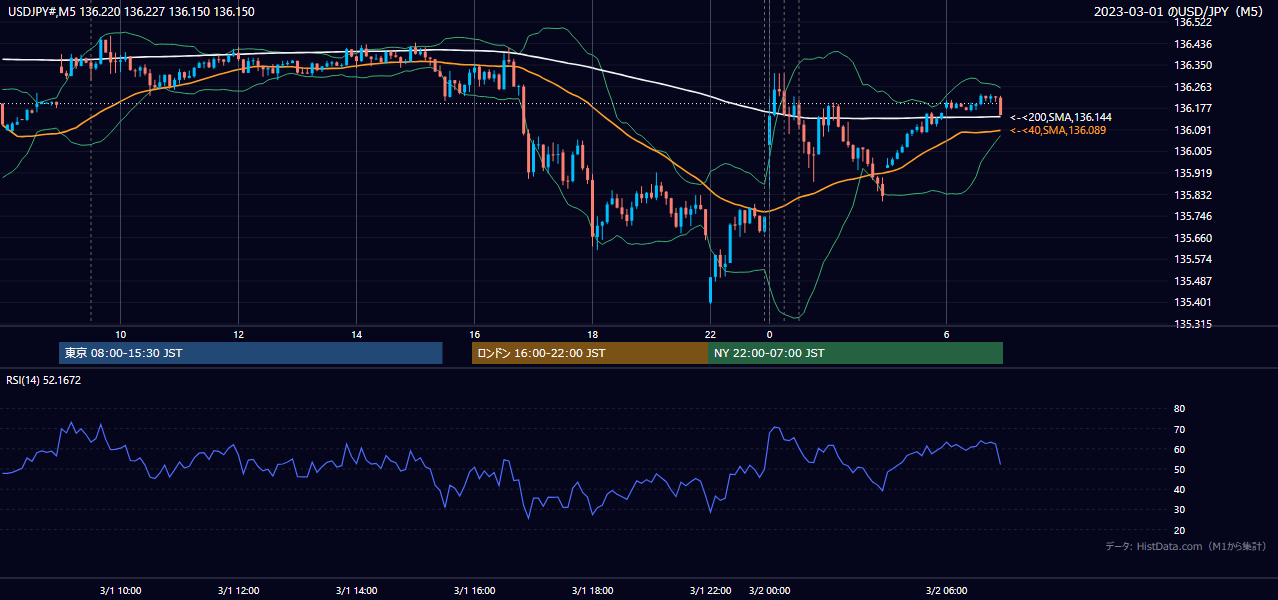Click price level 135.574 on axis
The height and width of the screenshot is (600, 1278).
click(1193, 260)
